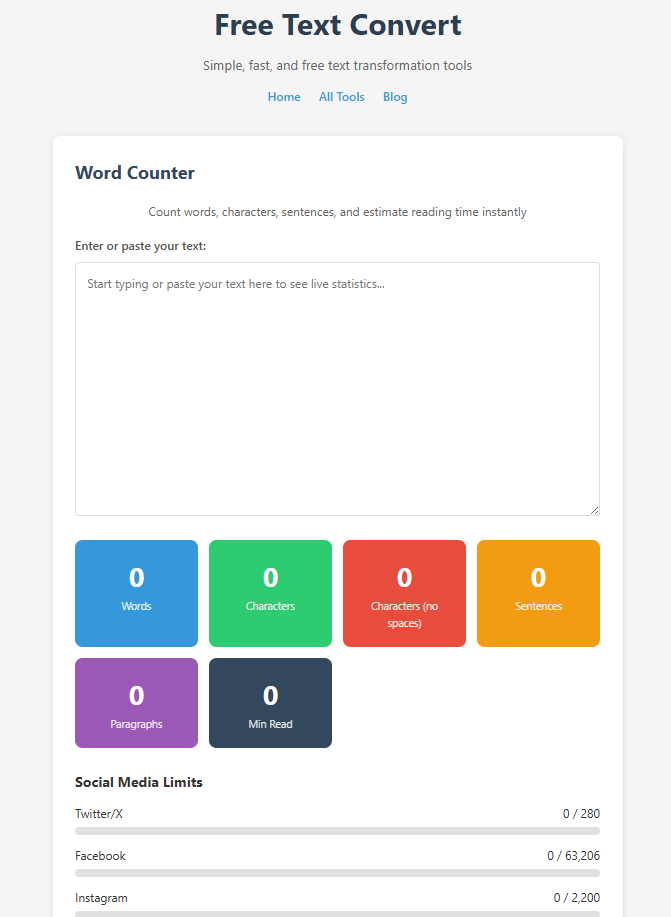The height and width of the screenshot is (917, 671).
Task: Click the Facebook limit label
Action: click(100, 856)
